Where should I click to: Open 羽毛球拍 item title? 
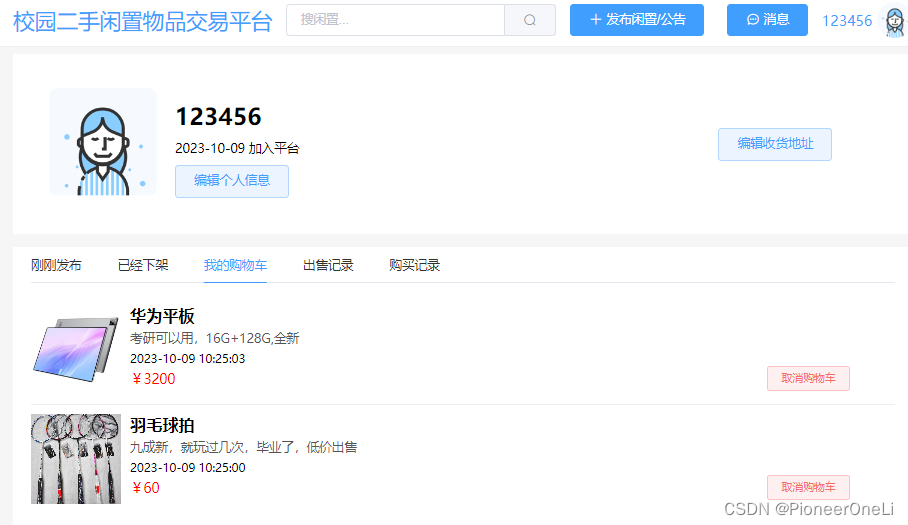pyautogui.click(x=162, y=425)
